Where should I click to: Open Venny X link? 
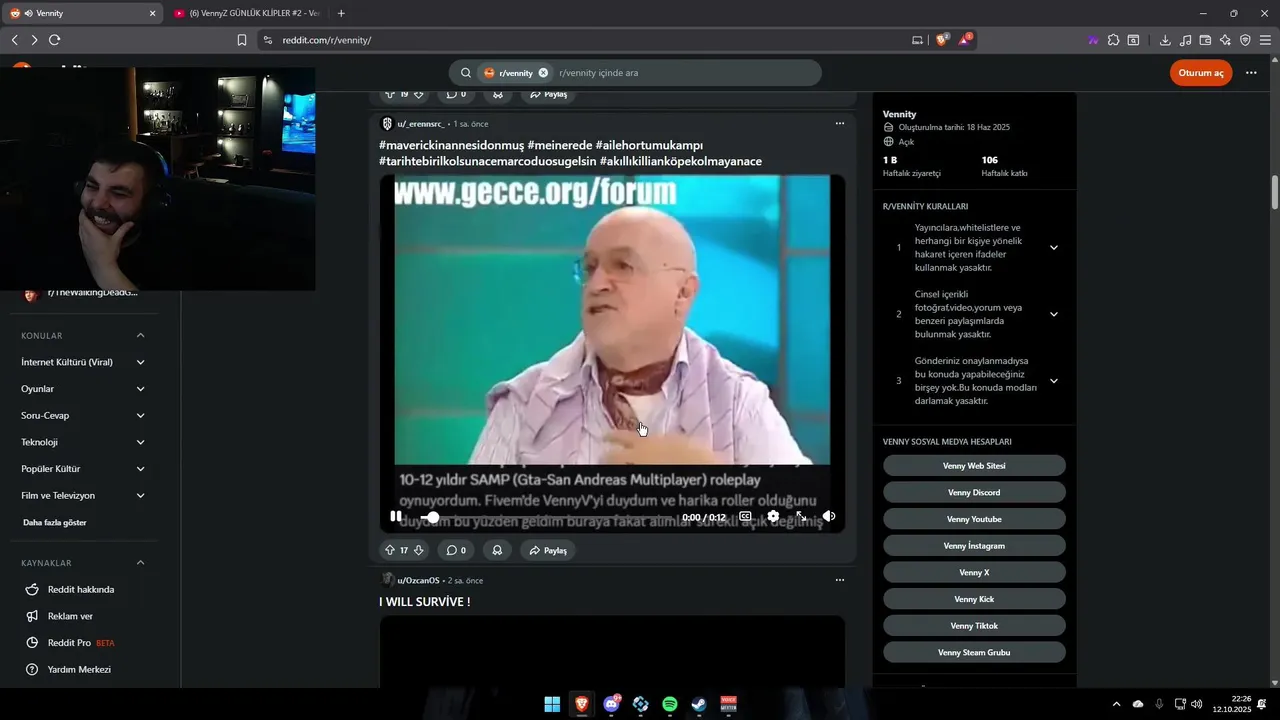[x=974, y=572]
